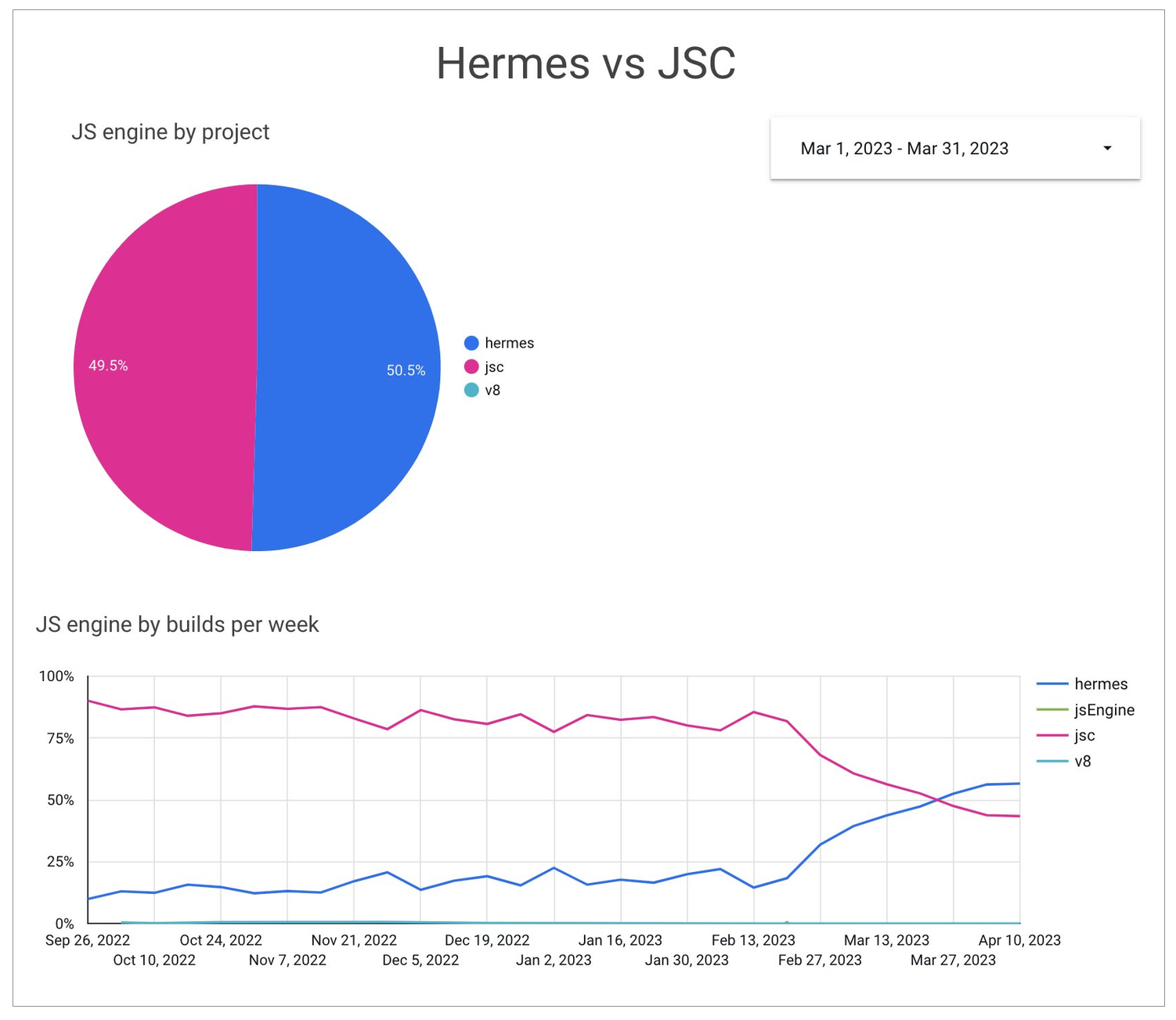The height and width of the screenshot is (1020, 1176).
Task: Toggle hermes series in line chart legend
Action: click(x=1100, y=684)
